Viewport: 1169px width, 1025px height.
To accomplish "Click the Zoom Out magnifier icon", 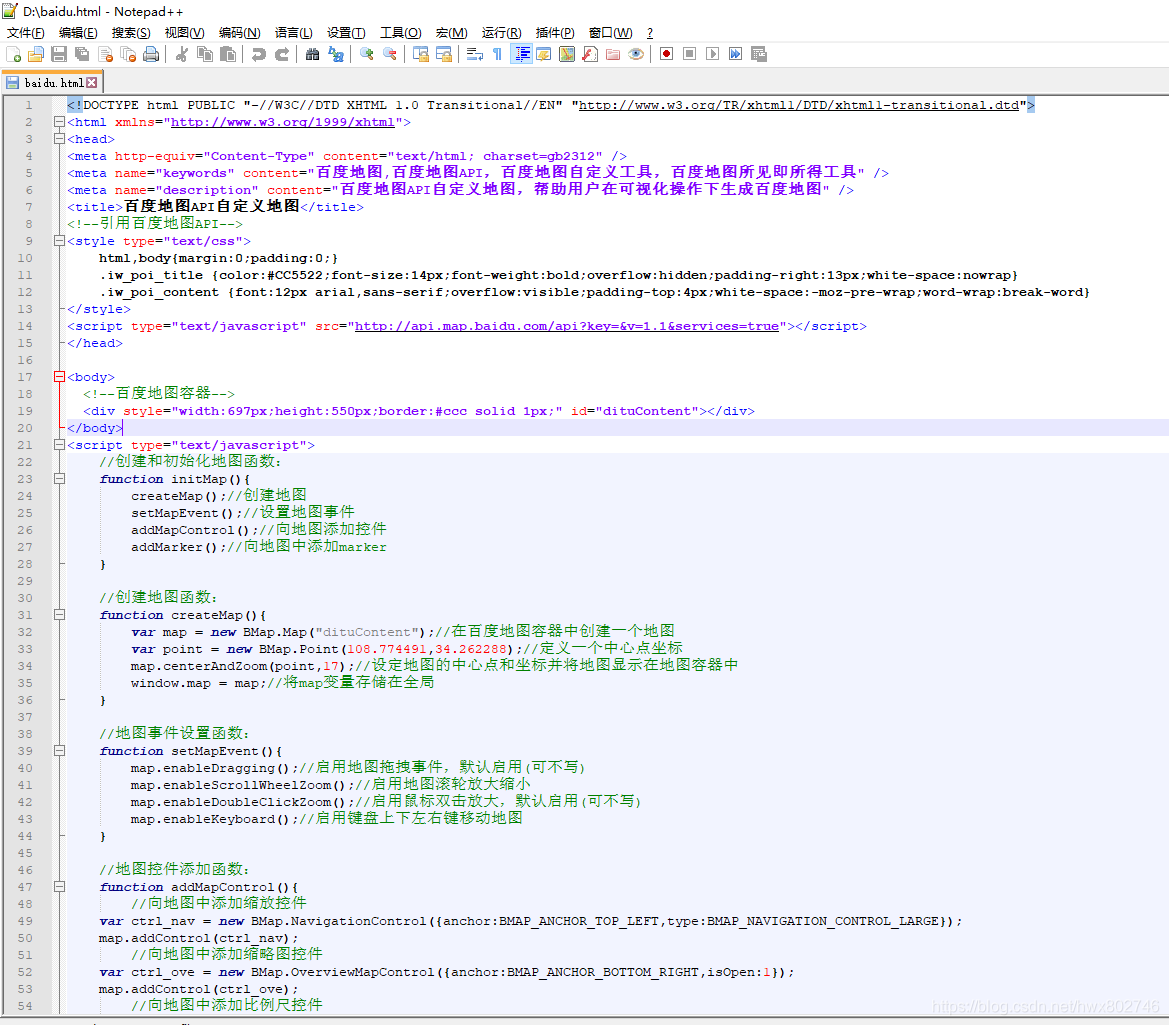I will coord(389,54).
